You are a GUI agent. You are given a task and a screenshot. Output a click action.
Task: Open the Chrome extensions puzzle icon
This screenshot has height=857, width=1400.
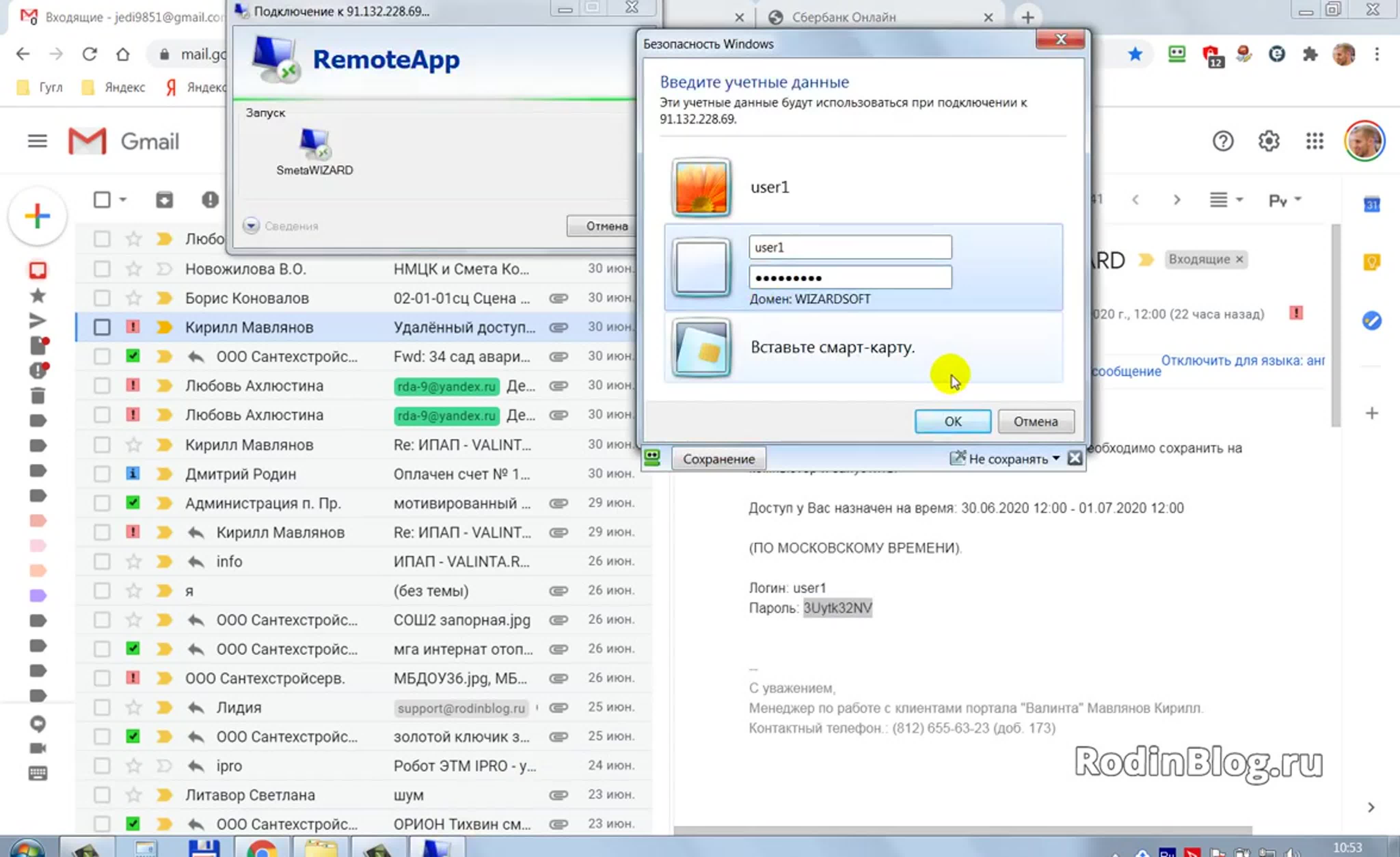coord(1310,55)
